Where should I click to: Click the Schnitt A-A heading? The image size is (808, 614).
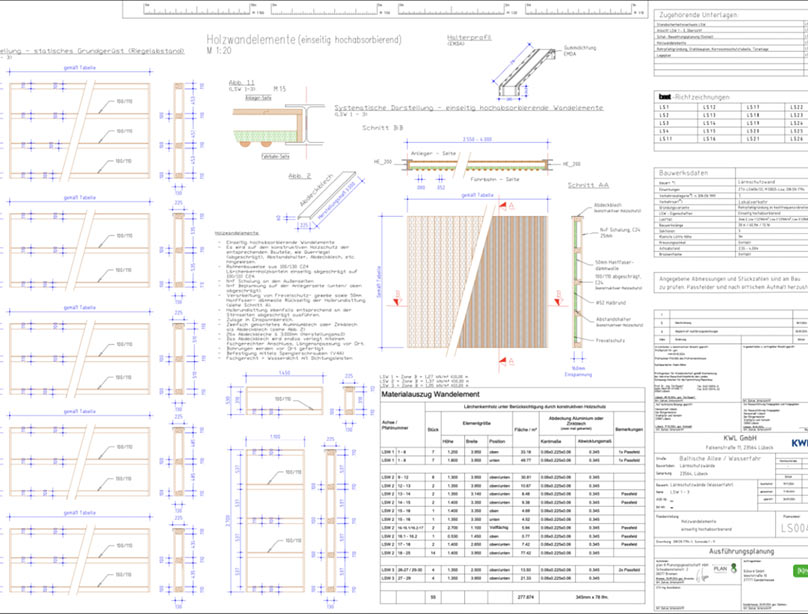589,186
